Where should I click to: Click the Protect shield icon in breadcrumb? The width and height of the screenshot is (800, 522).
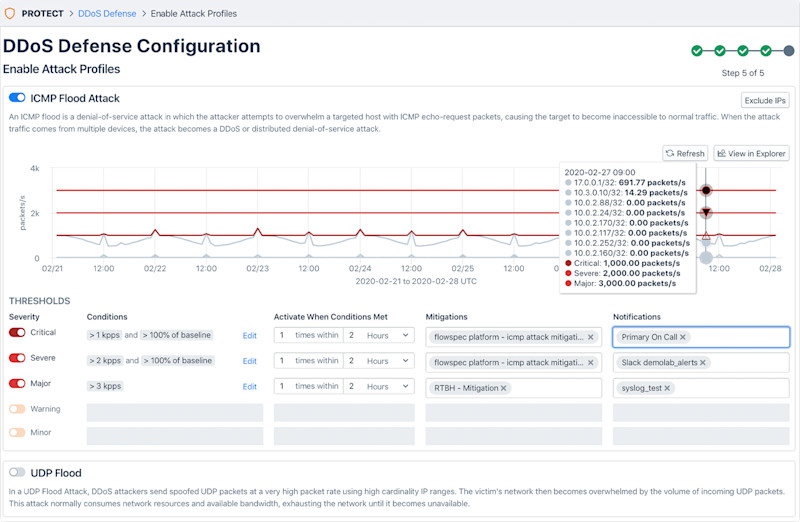coord(10,13)
